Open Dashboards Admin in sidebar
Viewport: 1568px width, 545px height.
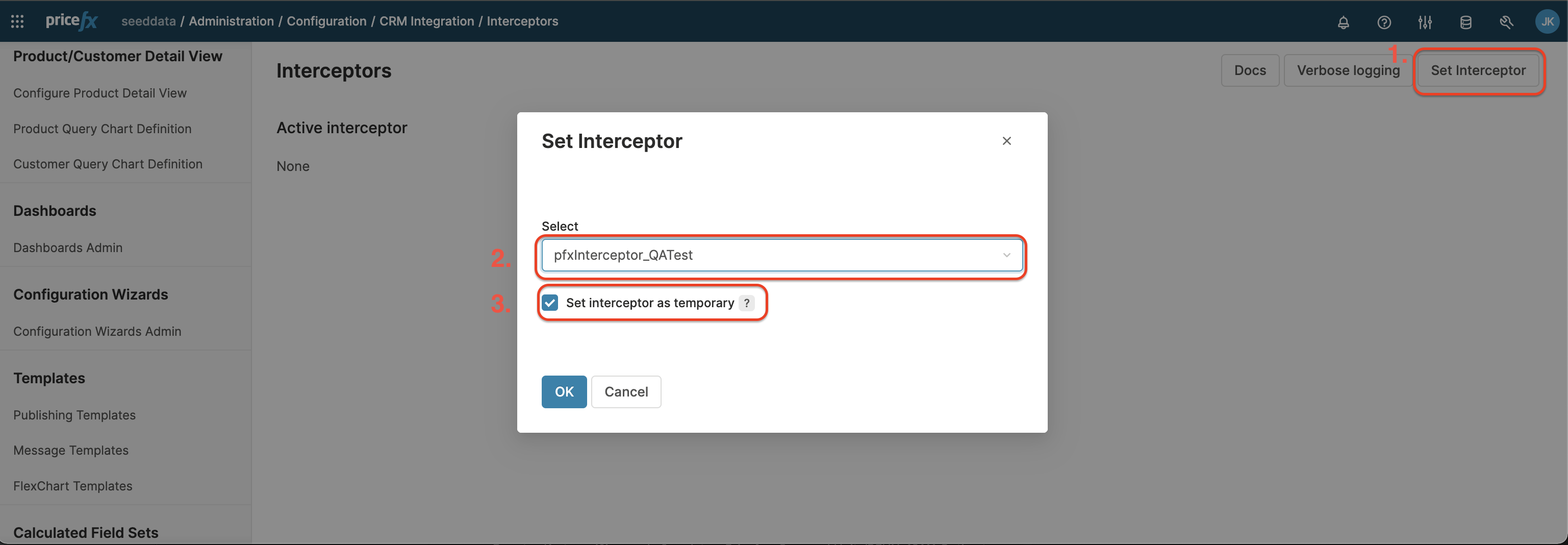tap(67, 248)
